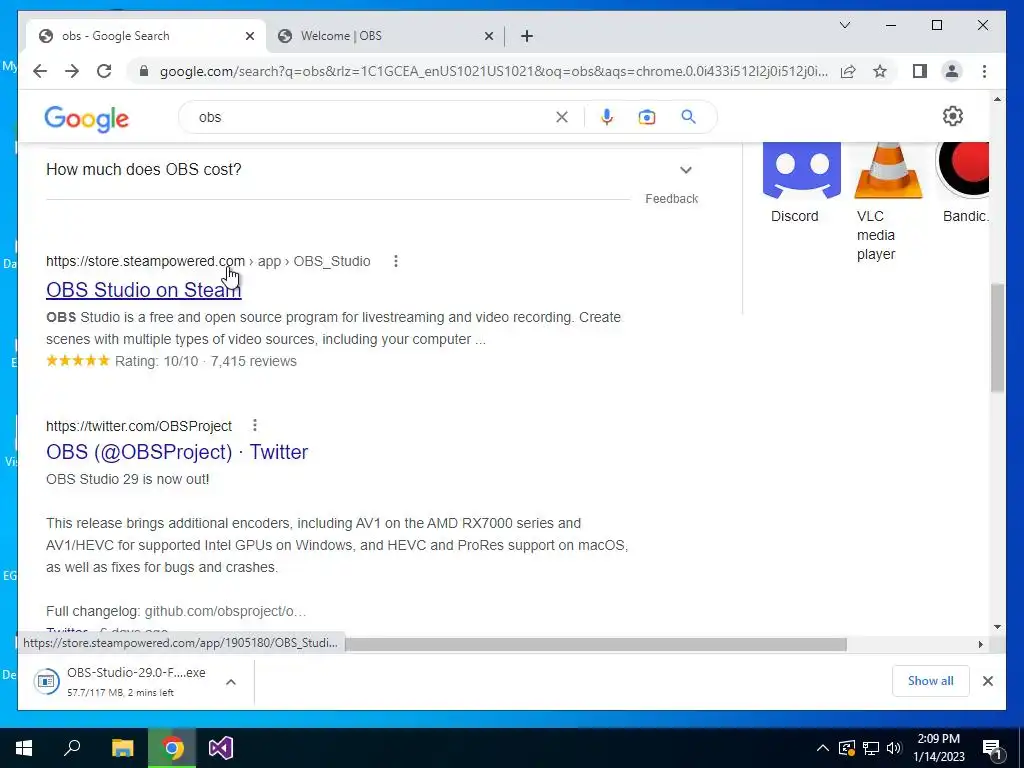Close the Welcome | OBS tab
Screen dimensions: 1024x768
coord(488,36)
